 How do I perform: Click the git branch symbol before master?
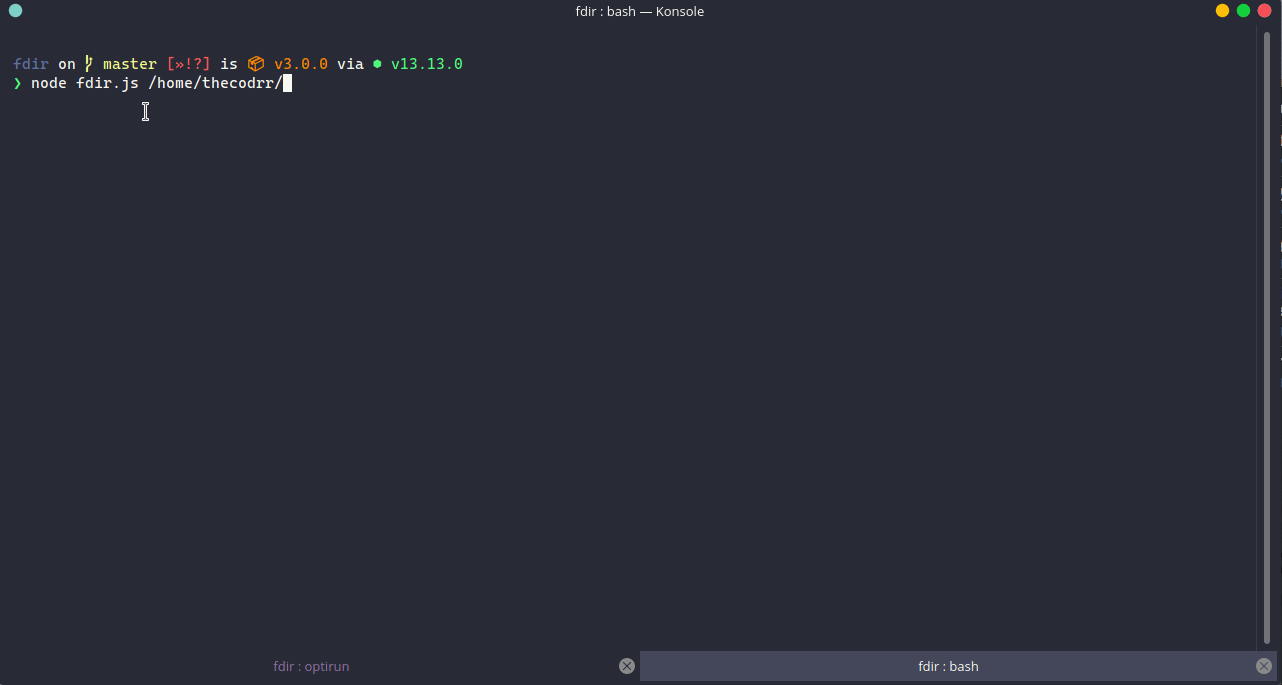pyautogui.click(x=89, y=64)
